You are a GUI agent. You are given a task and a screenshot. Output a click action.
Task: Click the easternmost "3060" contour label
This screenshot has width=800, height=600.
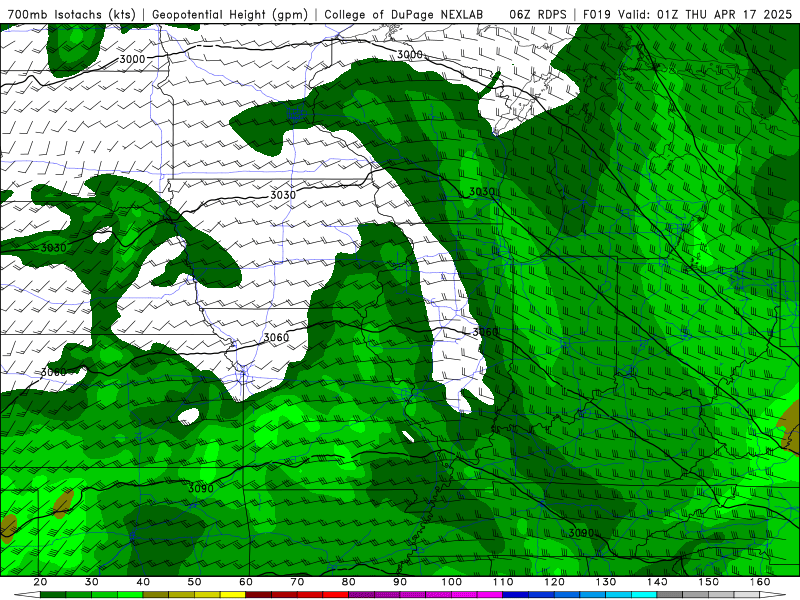pyautogui.click(x=485, y=332)
